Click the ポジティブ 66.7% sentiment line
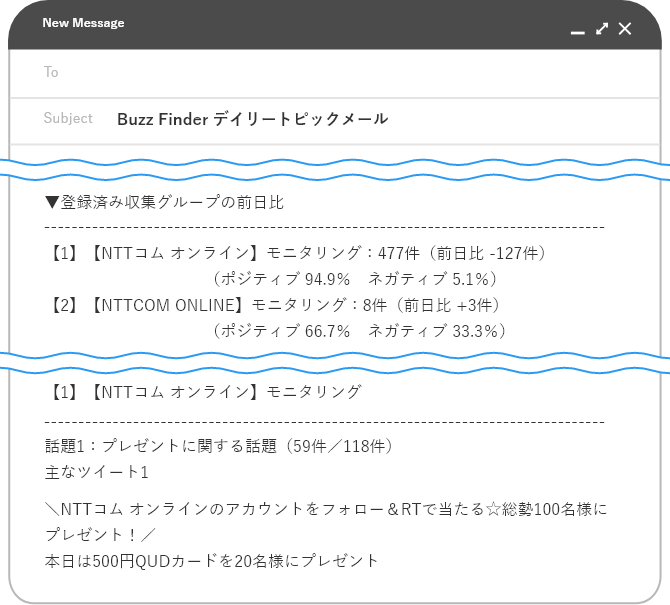 click(x=359, y=331)
